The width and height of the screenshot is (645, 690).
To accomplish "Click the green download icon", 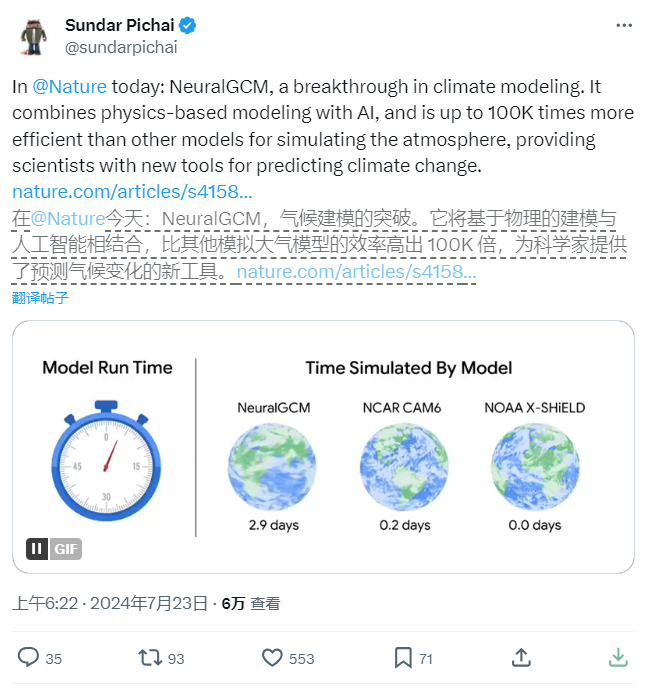I will (618, 657).
